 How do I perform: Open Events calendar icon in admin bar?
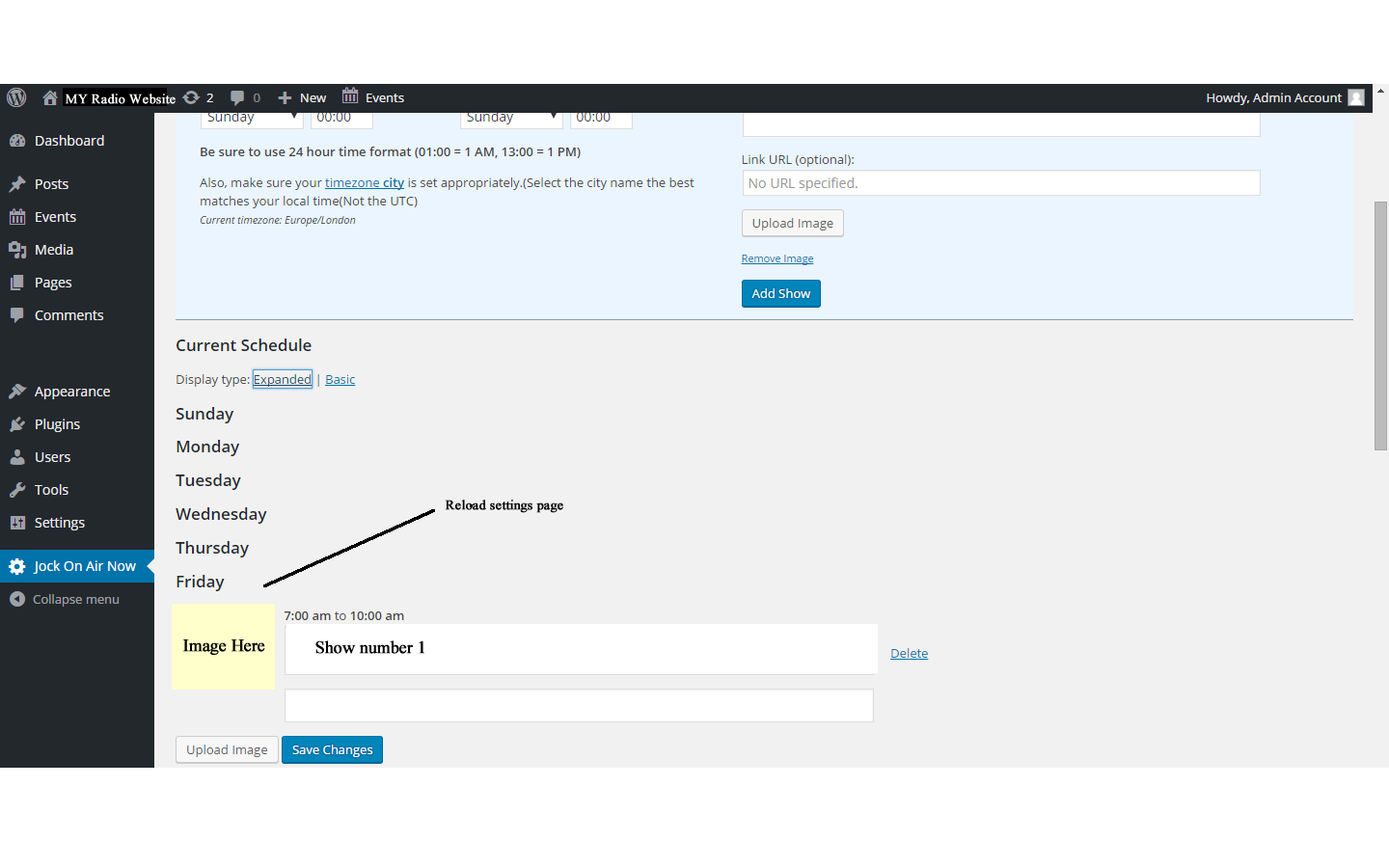[350, 96]
